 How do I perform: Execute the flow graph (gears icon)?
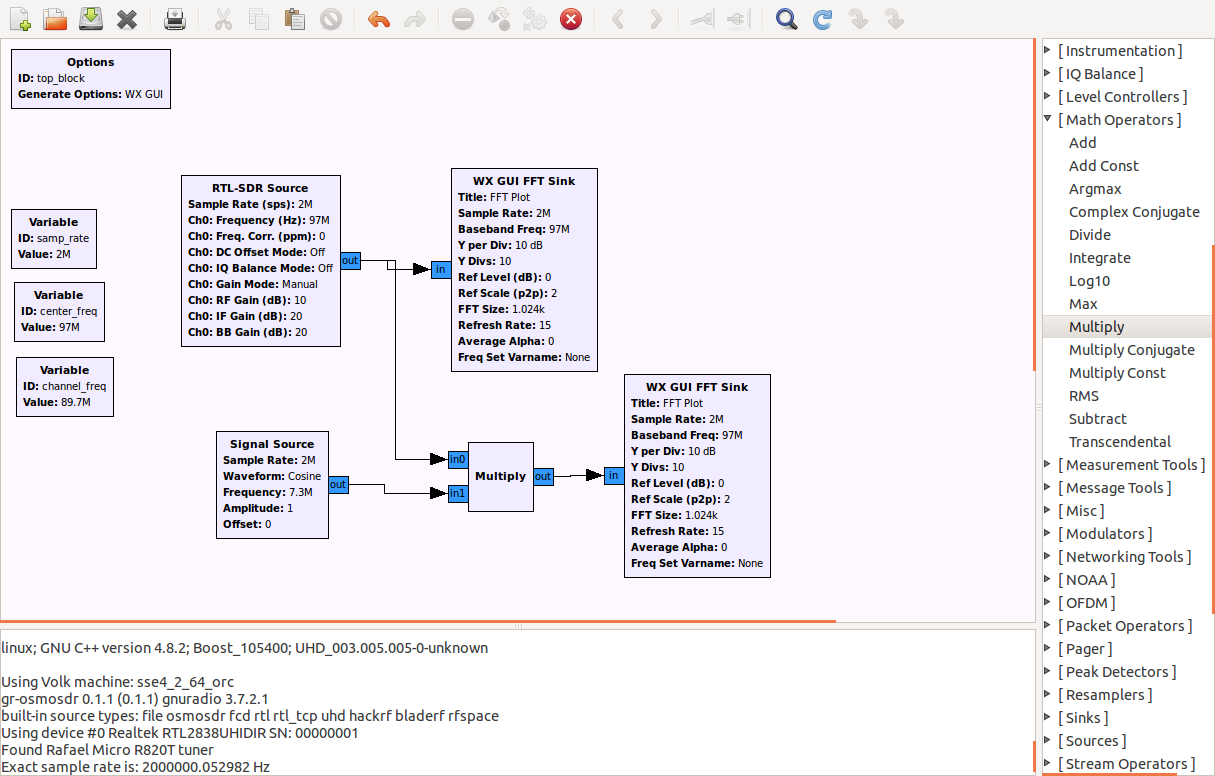(x=534, y=19)
